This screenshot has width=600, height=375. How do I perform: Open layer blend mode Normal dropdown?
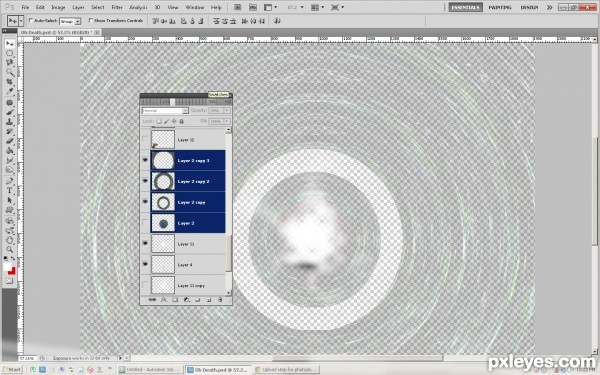165,111
